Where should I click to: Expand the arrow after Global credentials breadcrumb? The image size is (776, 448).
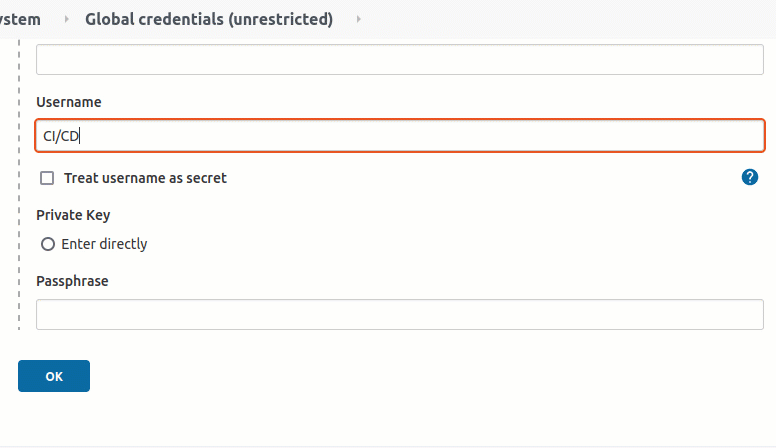(358, 19)
